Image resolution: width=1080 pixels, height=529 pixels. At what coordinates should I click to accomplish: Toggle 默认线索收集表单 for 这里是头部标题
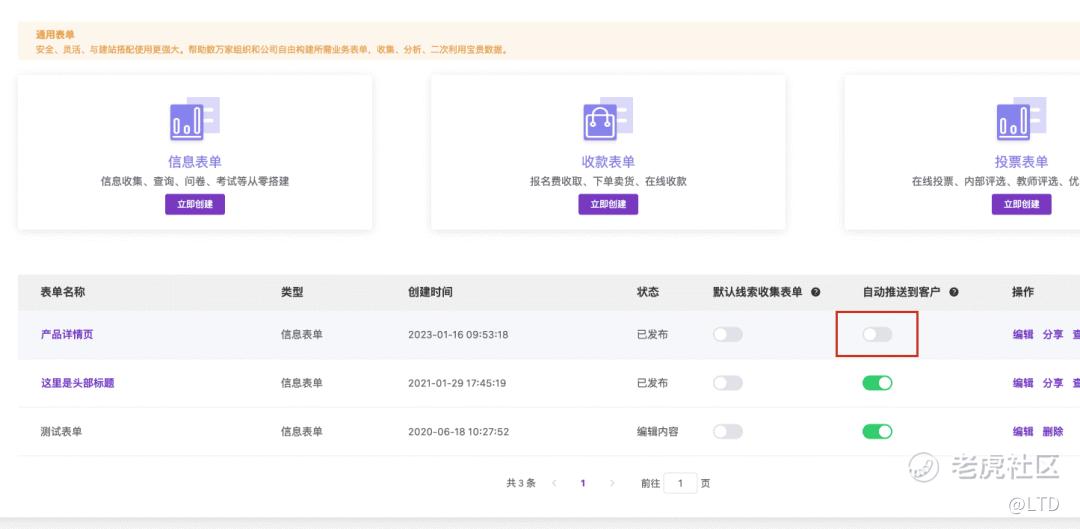pos(727,383)
